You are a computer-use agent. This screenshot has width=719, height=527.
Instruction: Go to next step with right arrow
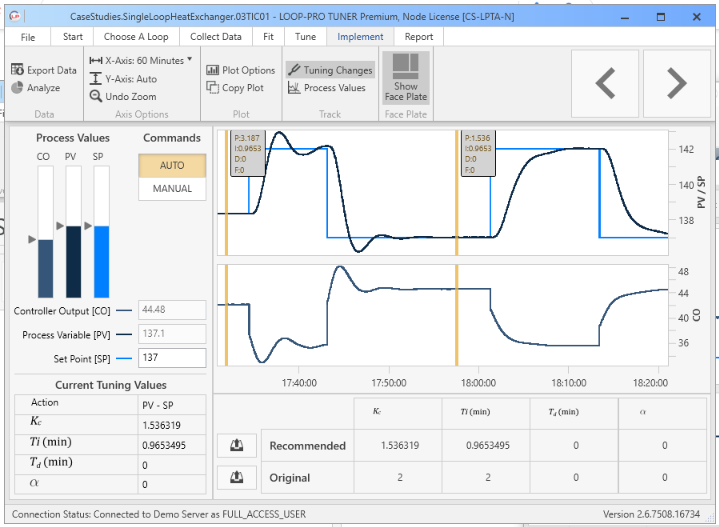[x=677, y=83]
